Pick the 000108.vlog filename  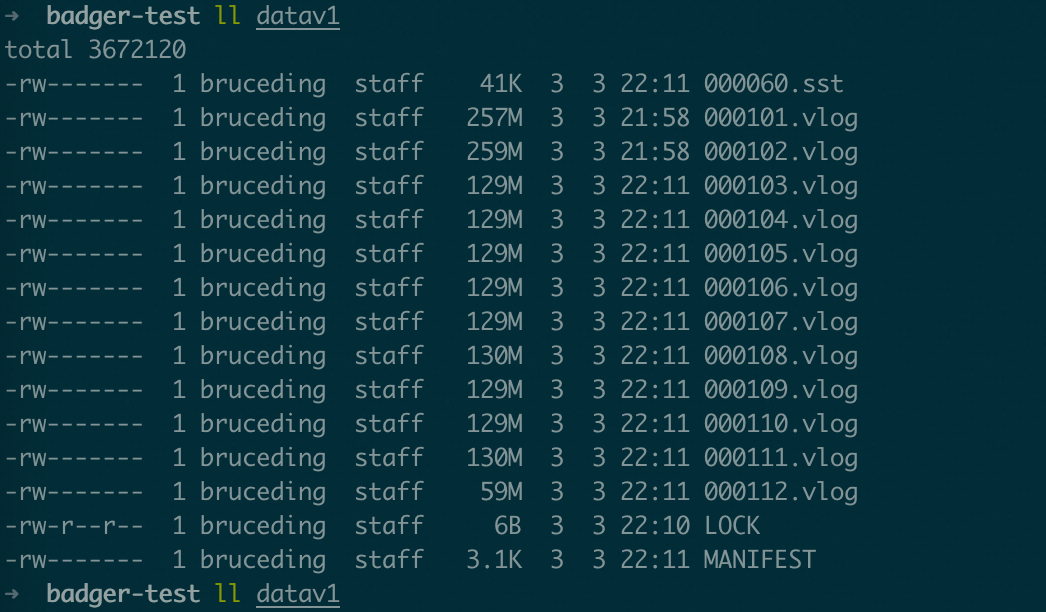point(780,356)
